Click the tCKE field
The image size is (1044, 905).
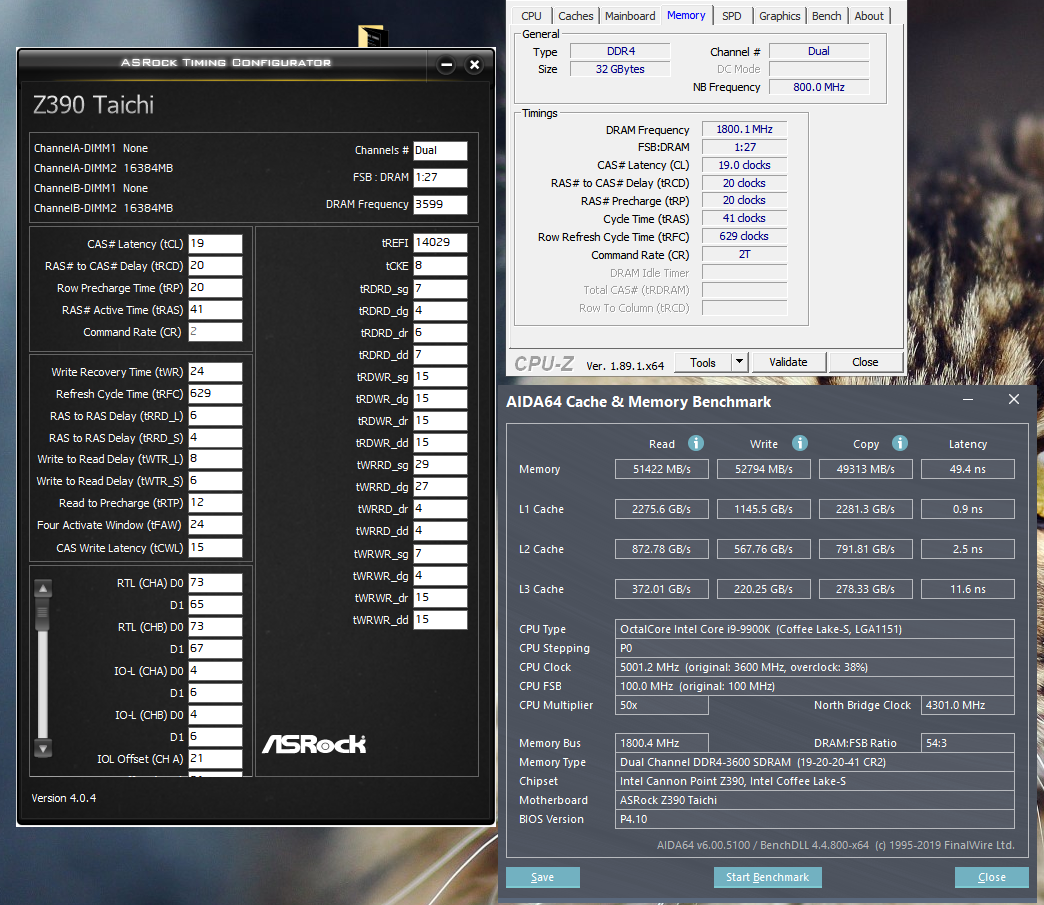point(440,266)
